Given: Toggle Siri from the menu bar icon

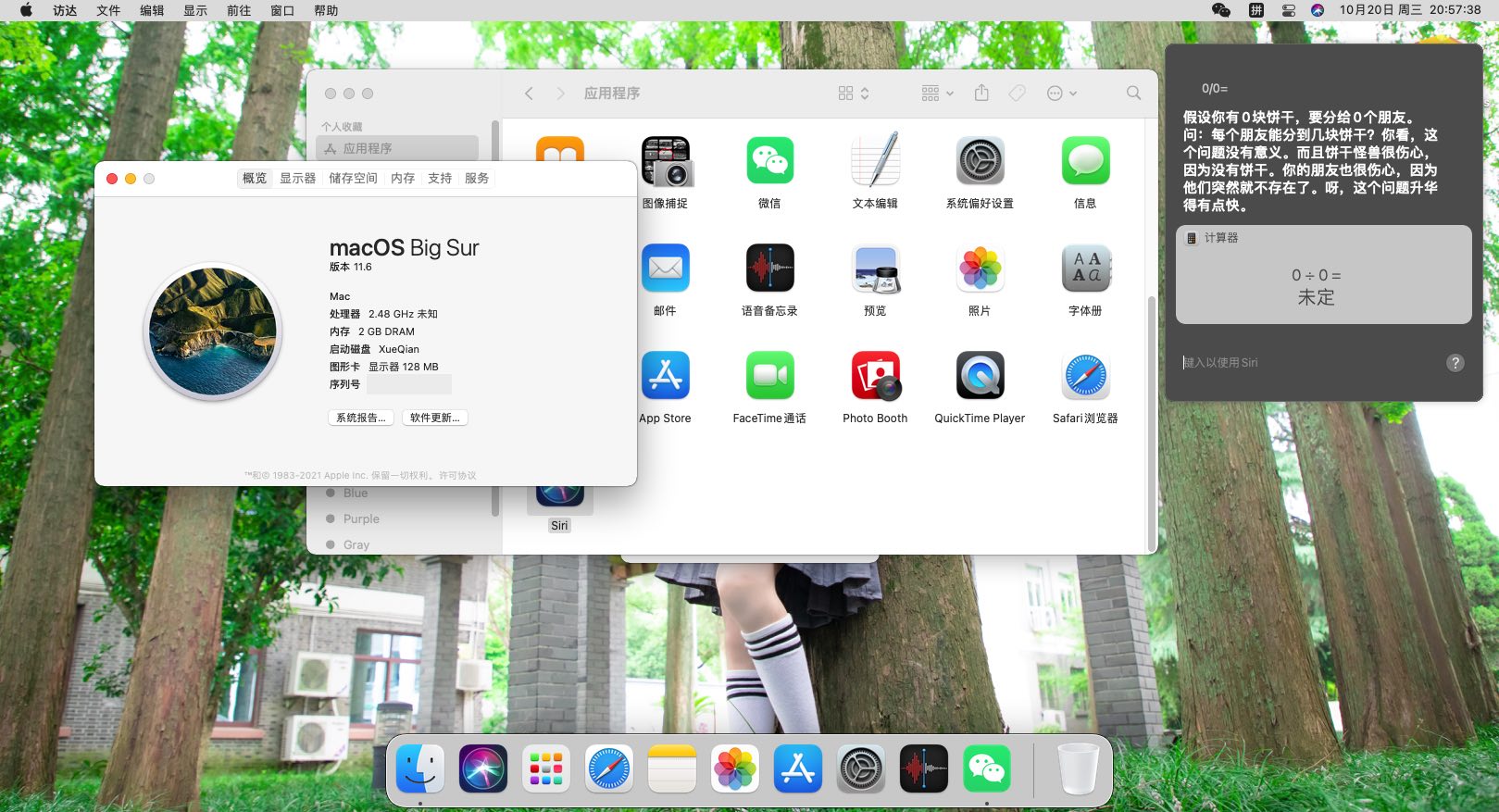Looking at the screenshot, I should coord(1318,10).
